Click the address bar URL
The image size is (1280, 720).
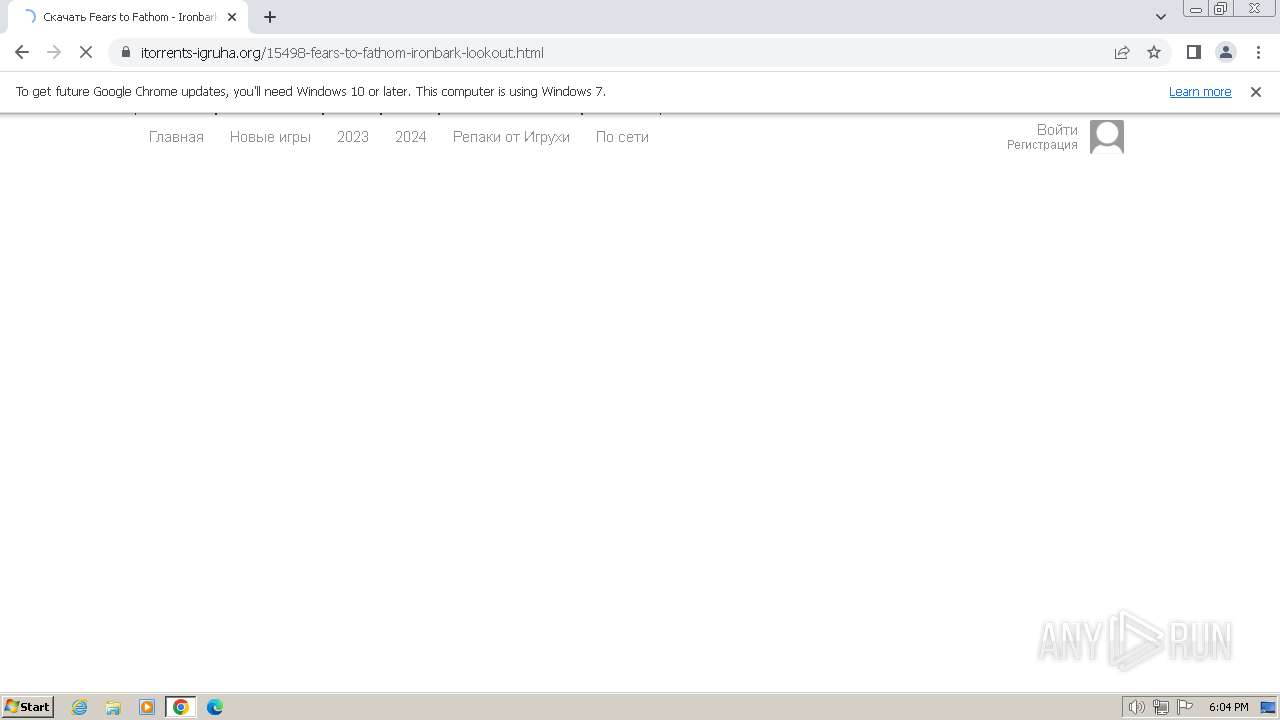pos(342,52)
